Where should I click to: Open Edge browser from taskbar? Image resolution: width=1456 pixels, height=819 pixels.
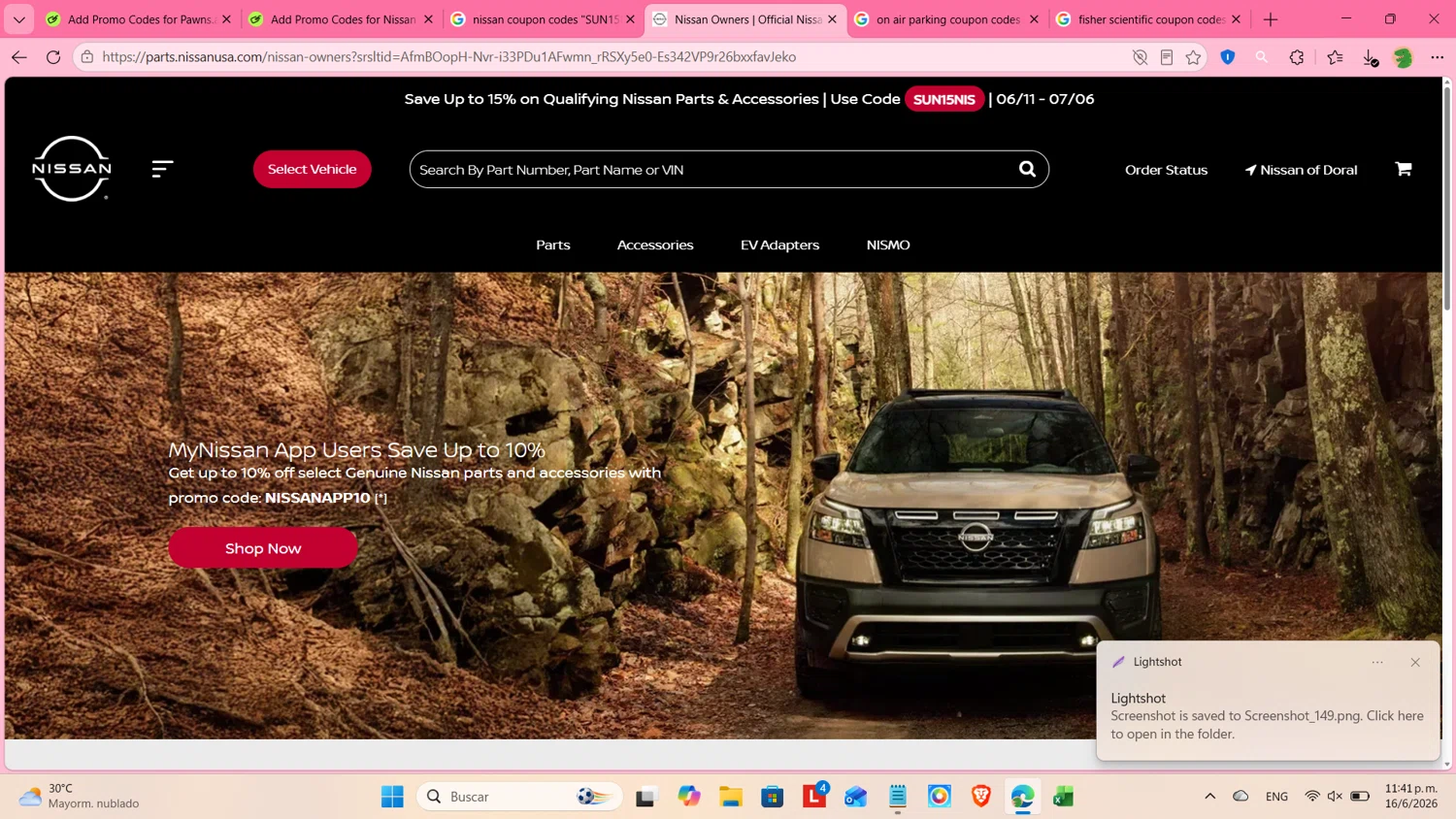coord(1022,797)
